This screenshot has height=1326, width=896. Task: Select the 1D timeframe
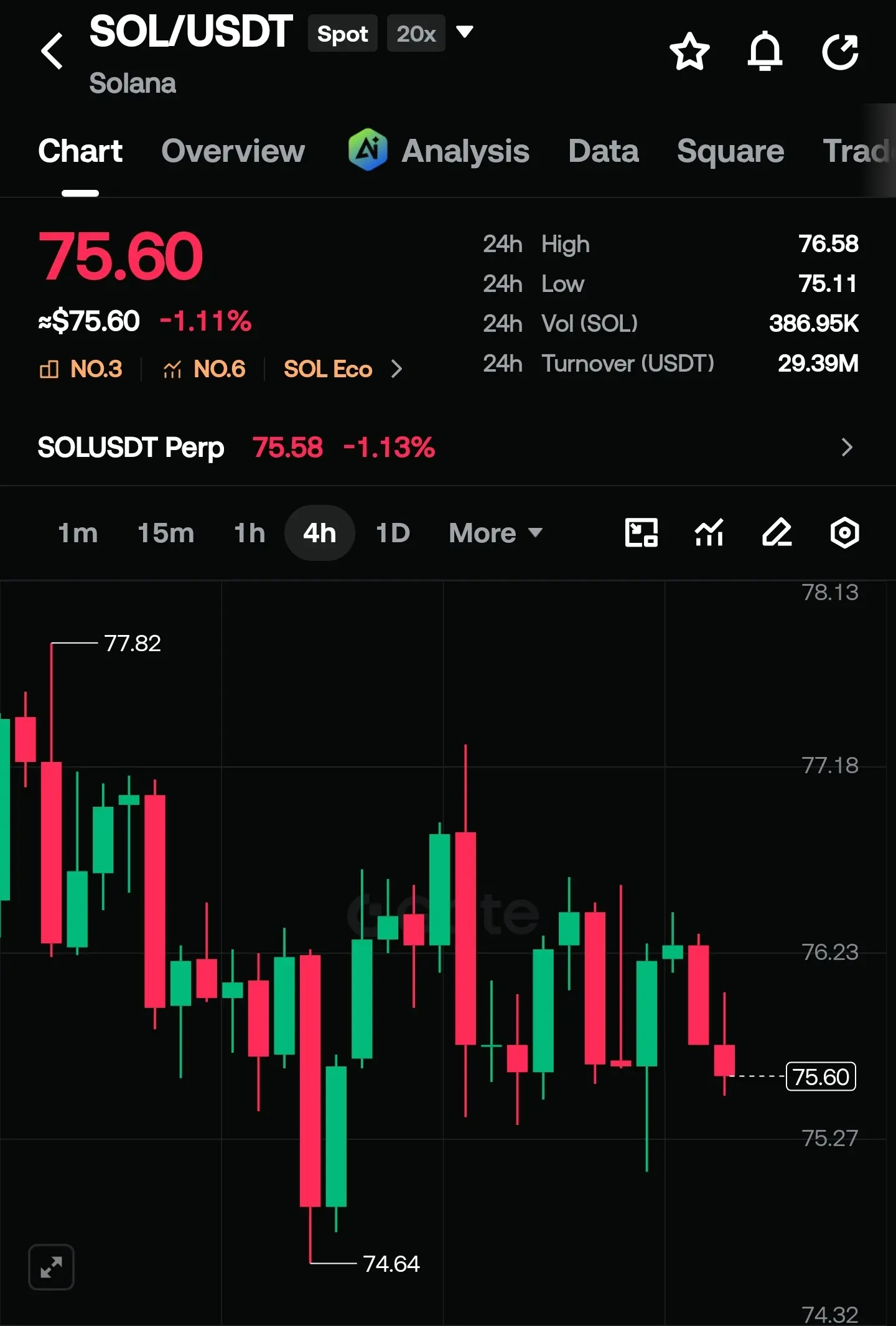(393, 533)
